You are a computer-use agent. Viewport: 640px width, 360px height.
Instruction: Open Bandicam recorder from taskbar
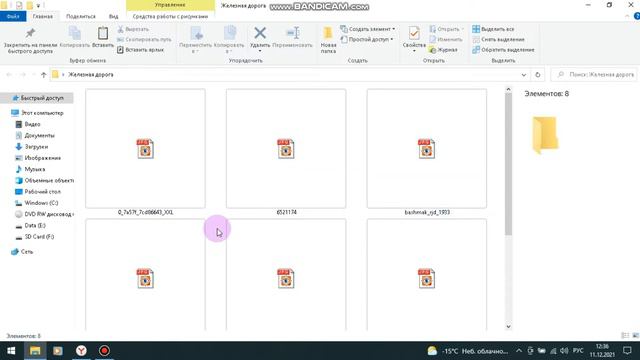click(x=104, y=351)
